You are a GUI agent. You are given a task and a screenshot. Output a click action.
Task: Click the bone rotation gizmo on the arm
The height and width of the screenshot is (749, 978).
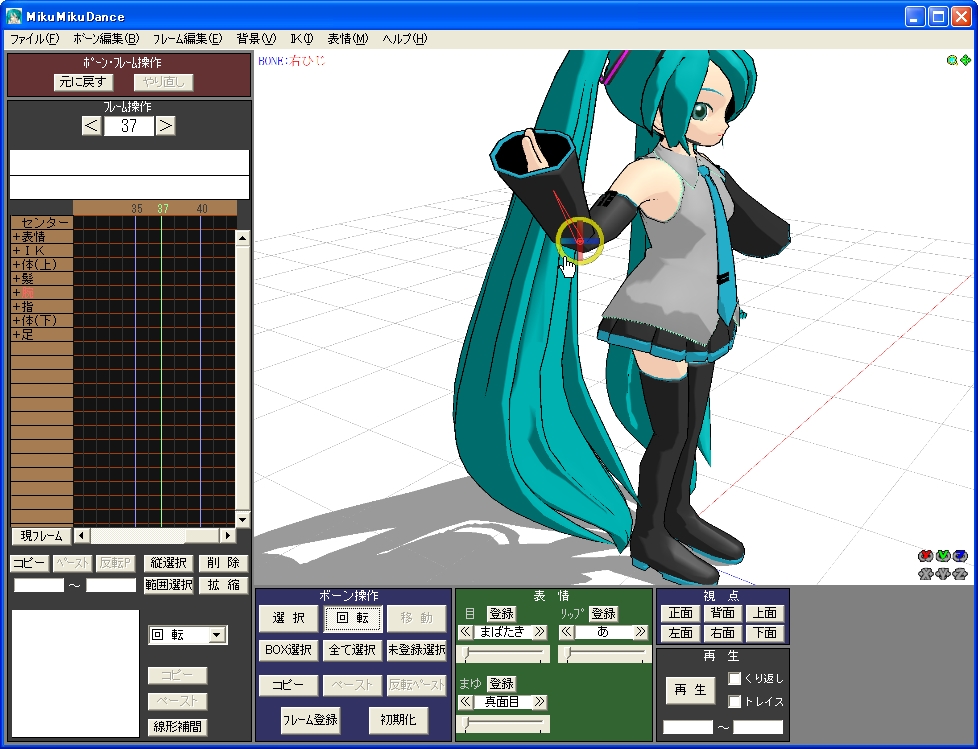pyautogui.click(x=580, y=241)
